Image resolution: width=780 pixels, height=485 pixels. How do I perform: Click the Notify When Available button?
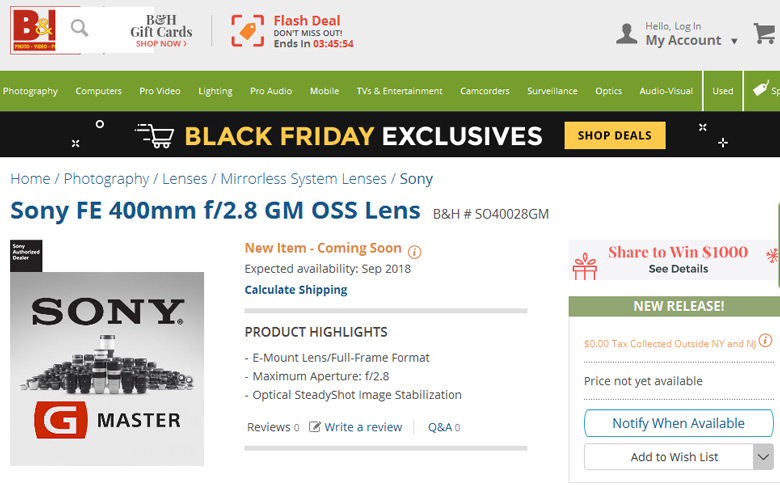tap(678, 423)
